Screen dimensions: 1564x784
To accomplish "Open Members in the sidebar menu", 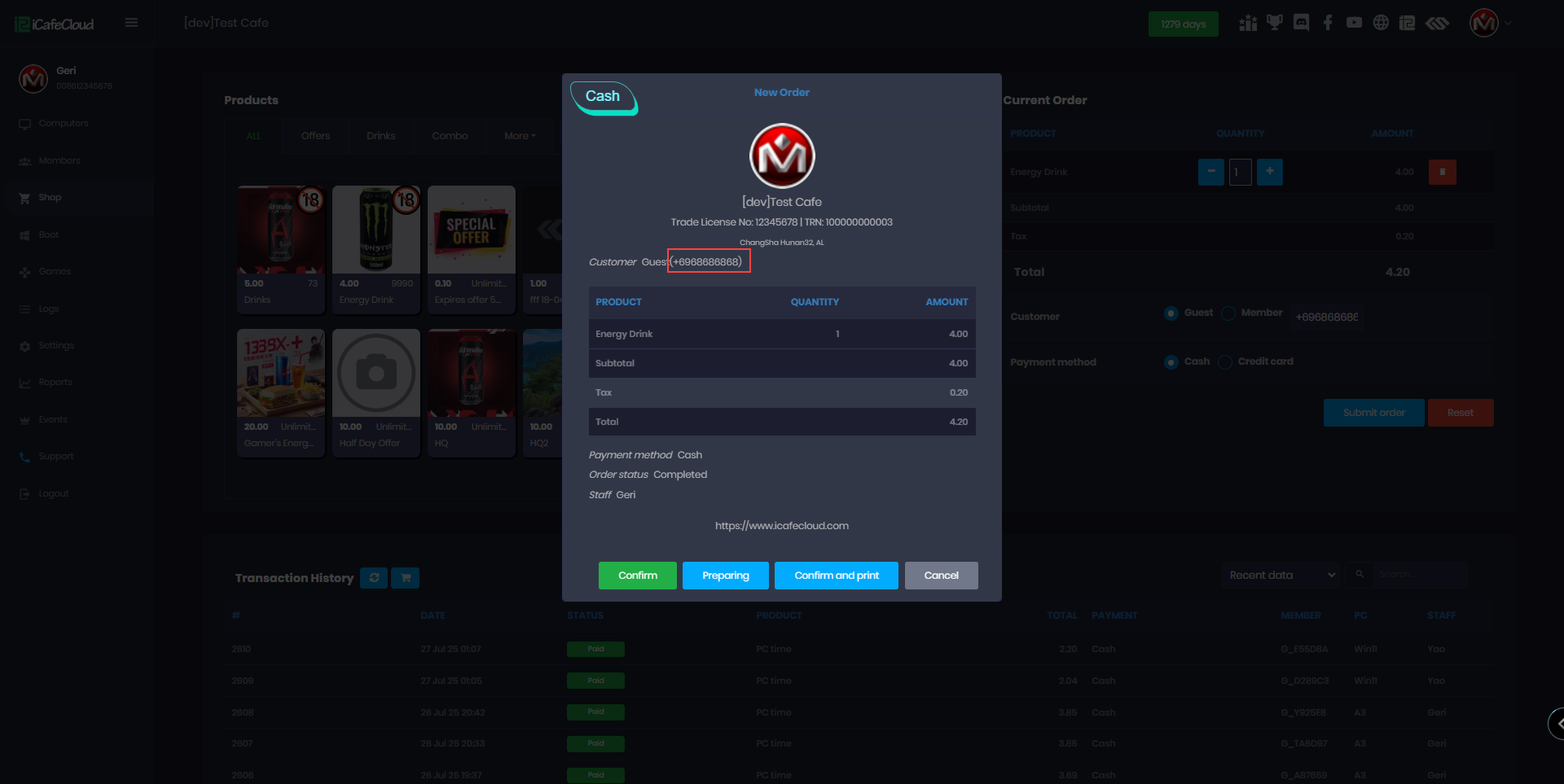I will tap(59, 161).
